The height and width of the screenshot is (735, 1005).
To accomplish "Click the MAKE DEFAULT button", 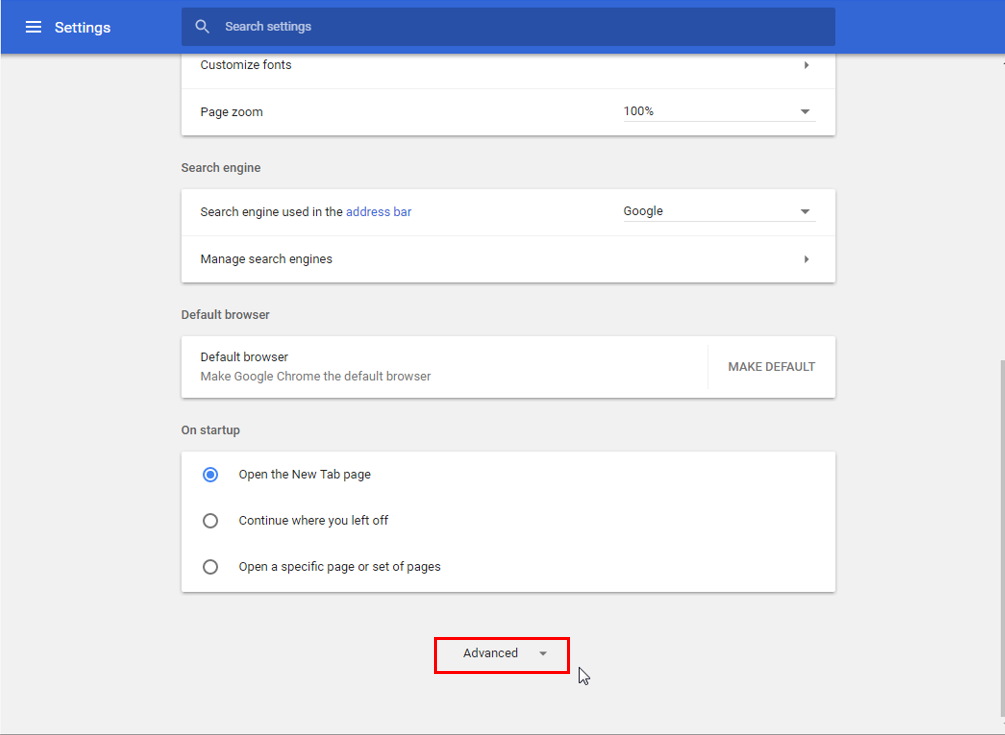I will (x=771, y=367).
